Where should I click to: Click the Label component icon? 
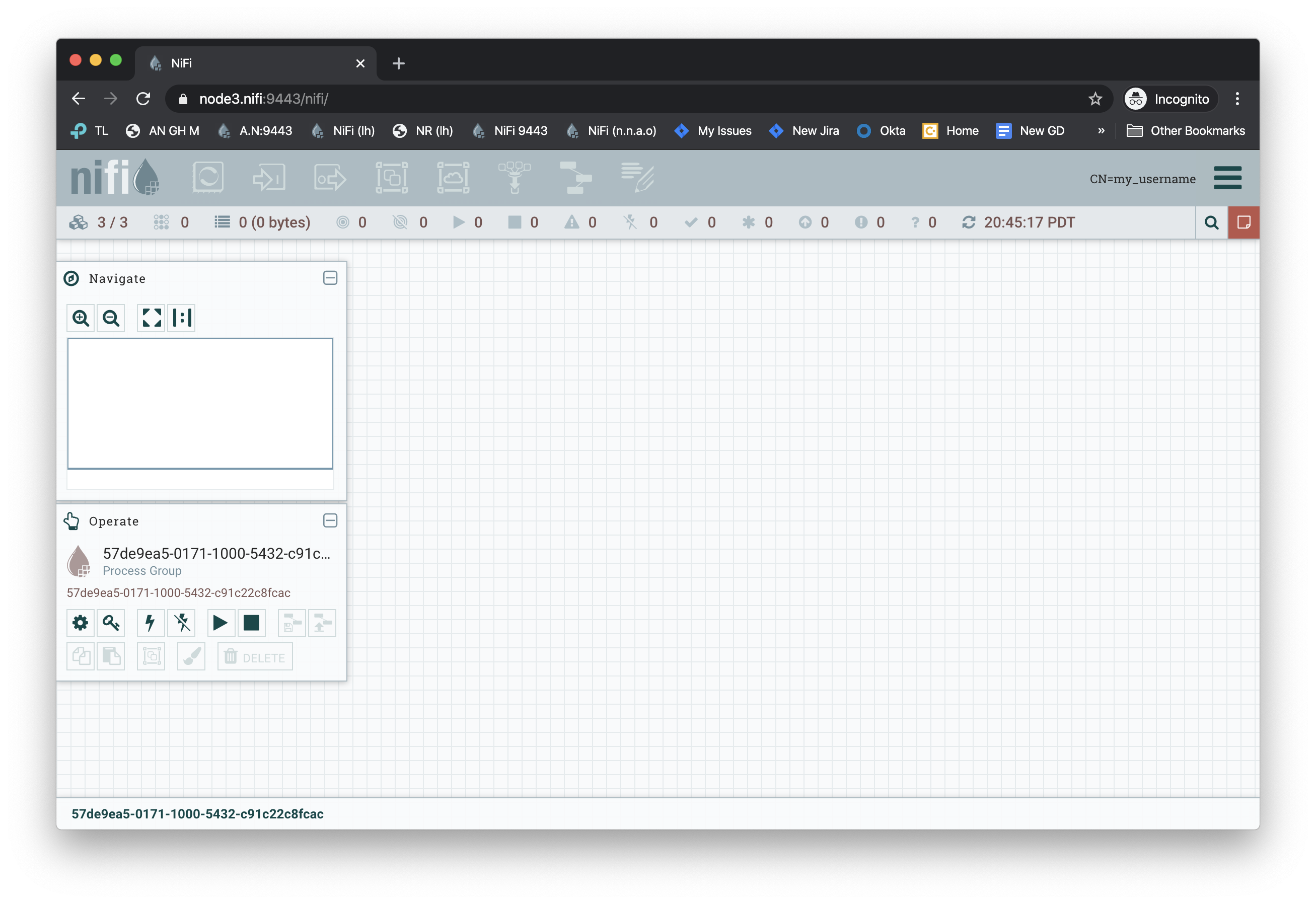point(637,178)
